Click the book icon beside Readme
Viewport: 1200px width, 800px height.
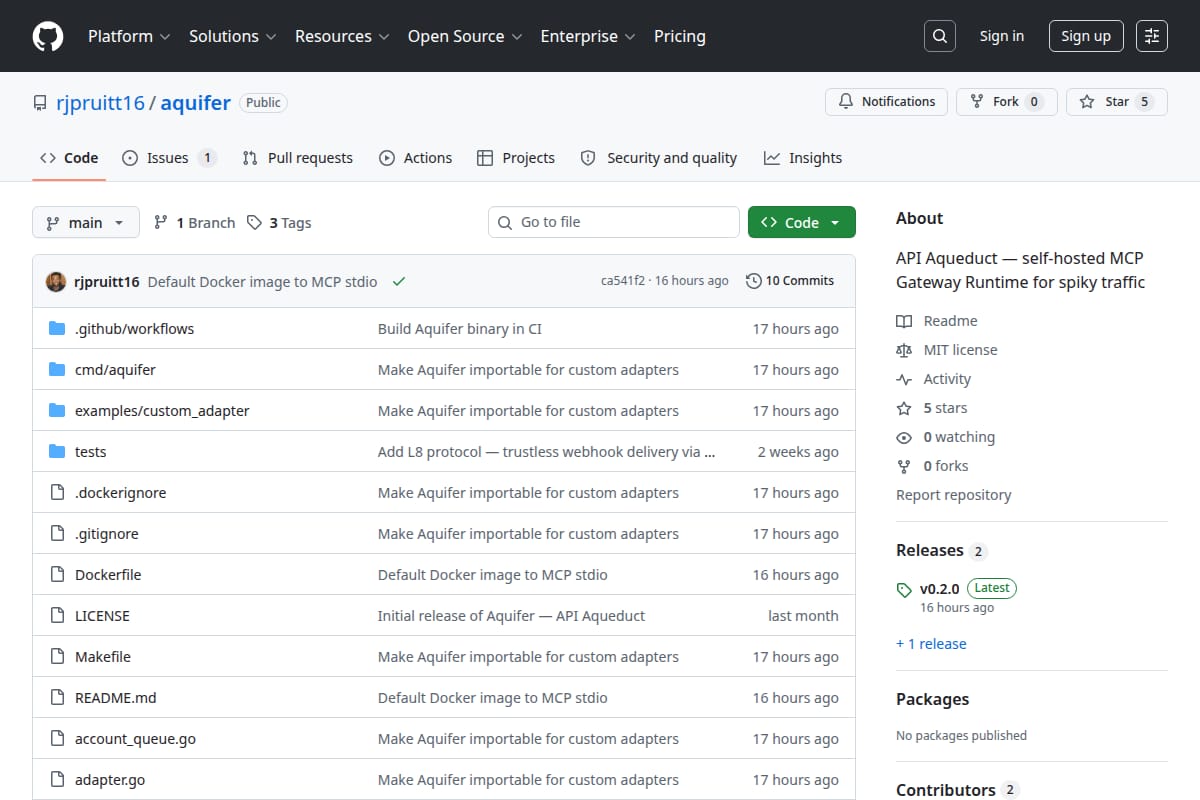coord(904,321)
